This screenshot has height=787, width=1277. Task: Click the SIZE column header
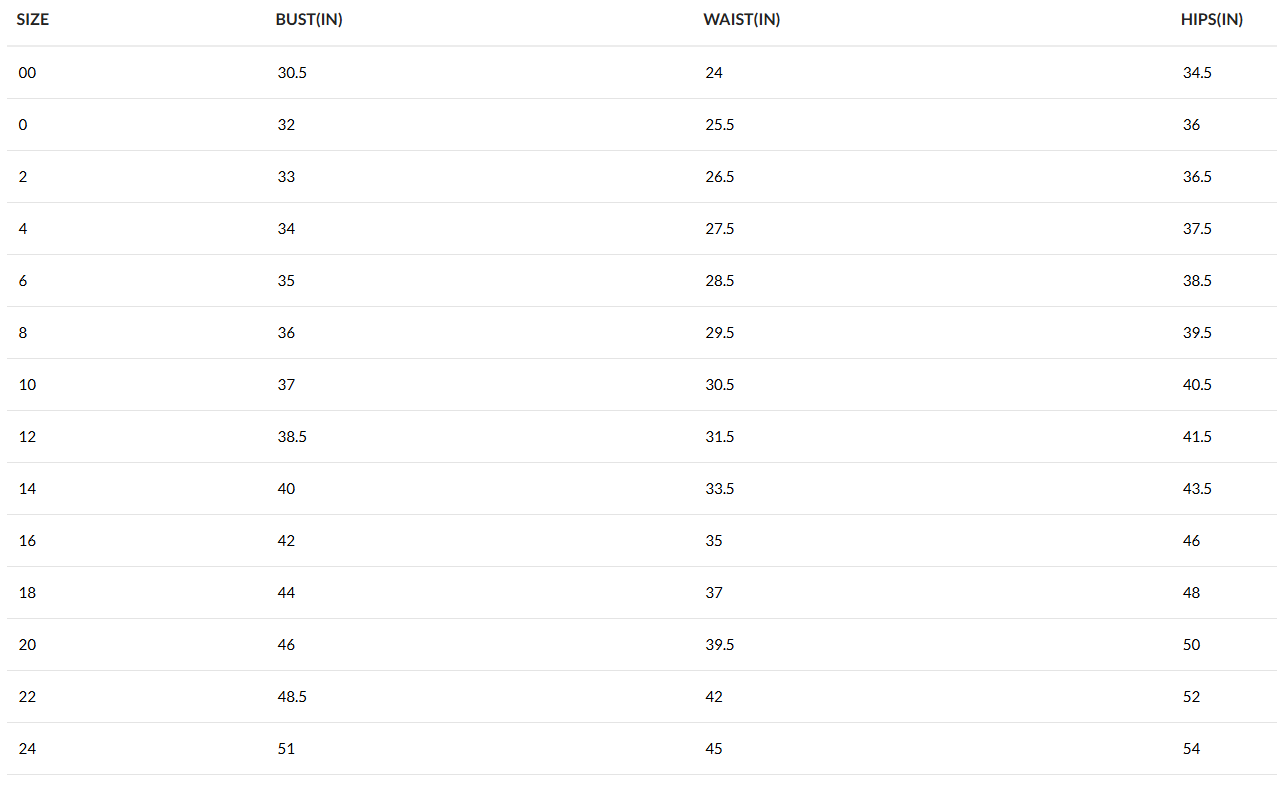tap(33, 20)
